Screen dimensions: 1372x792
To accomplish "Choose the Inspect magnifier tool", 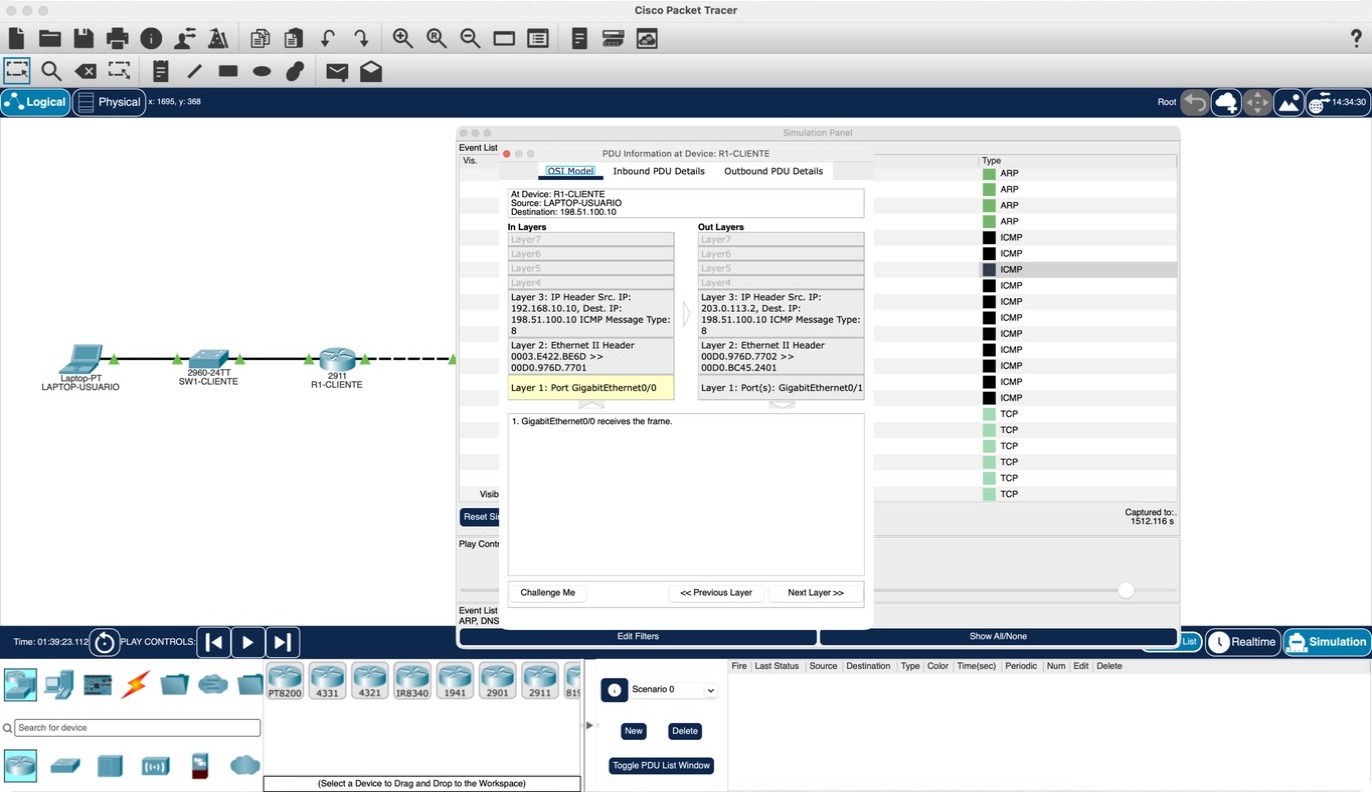I will (x=51, y=71).
